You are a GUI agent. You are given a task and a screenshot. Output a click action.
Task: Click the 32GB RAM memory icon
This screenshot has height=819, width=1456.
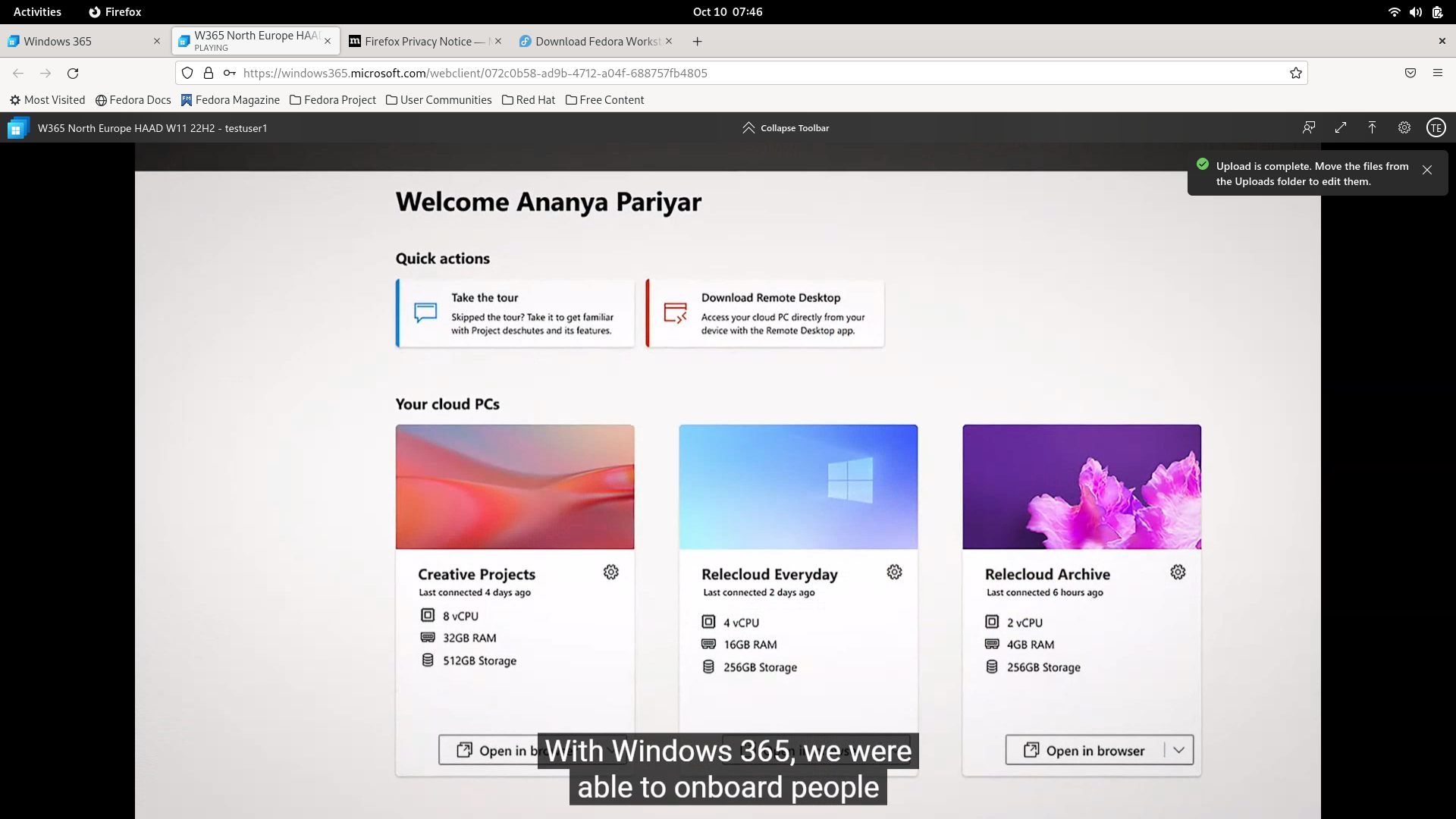(428, 638)
